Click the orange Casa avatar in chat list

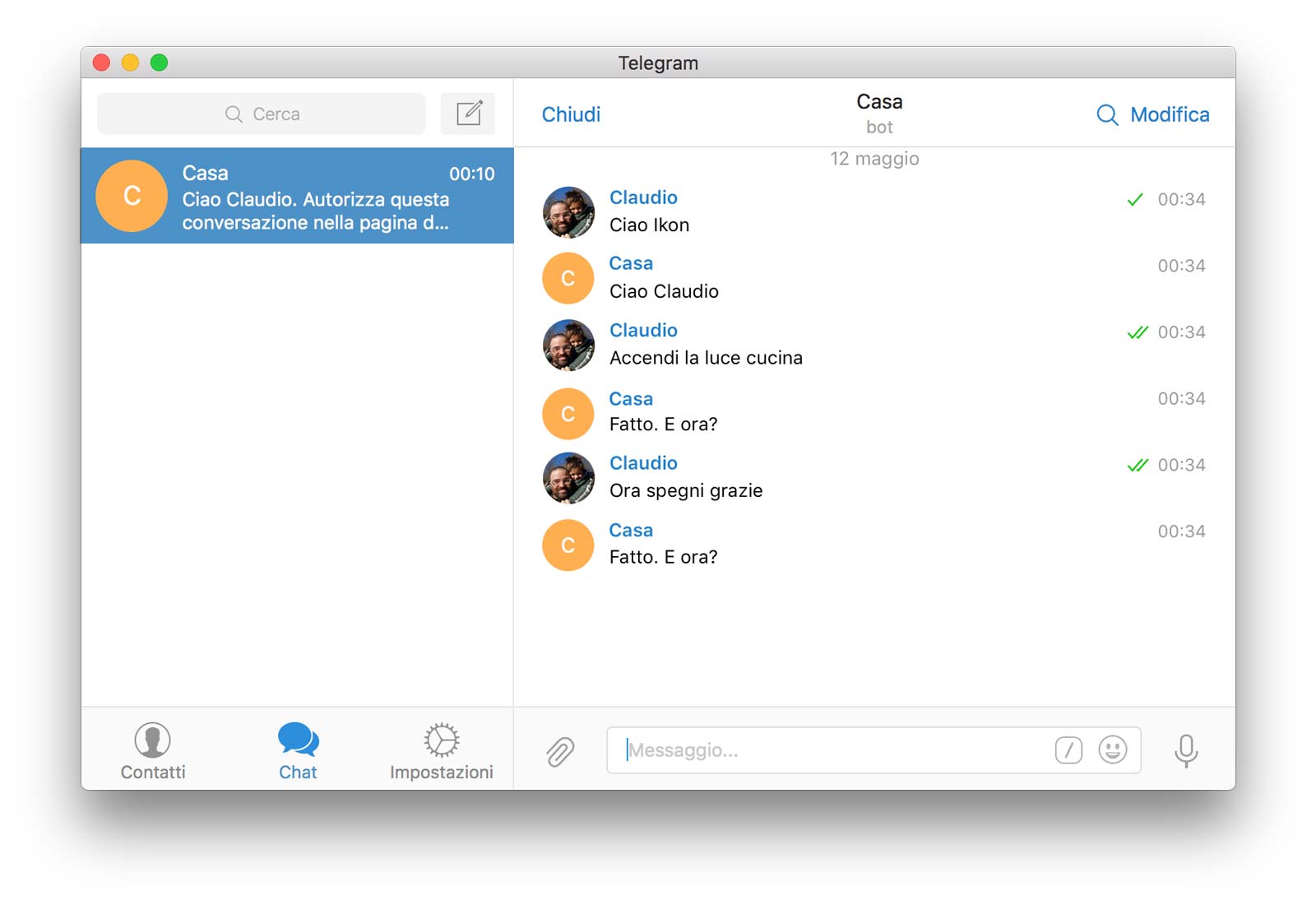[x=132, y=196]
